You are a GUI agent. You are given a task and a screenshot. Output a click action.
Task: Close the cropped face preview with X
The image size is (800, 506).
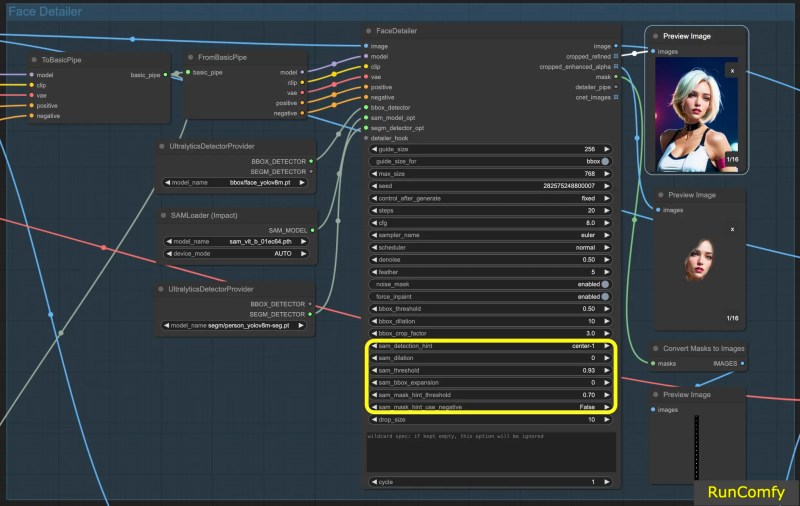point(732,229)
